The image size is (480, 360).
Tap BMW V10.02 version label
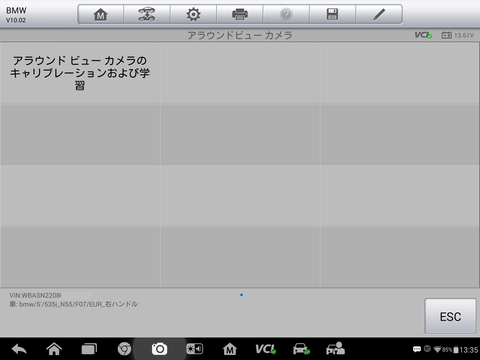[16, 15]
